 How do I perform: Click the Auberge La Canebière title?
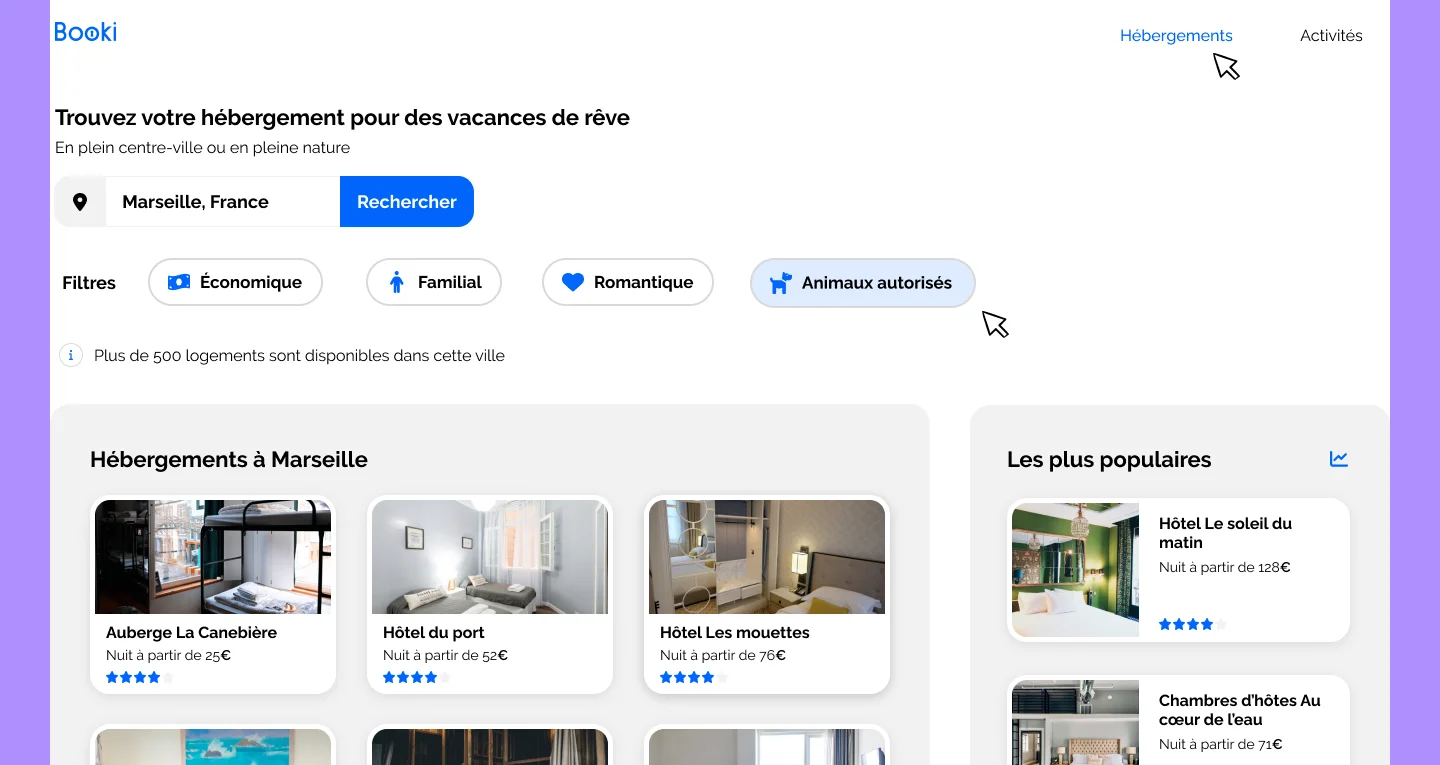pyautogui.click(x=191, y=632)
